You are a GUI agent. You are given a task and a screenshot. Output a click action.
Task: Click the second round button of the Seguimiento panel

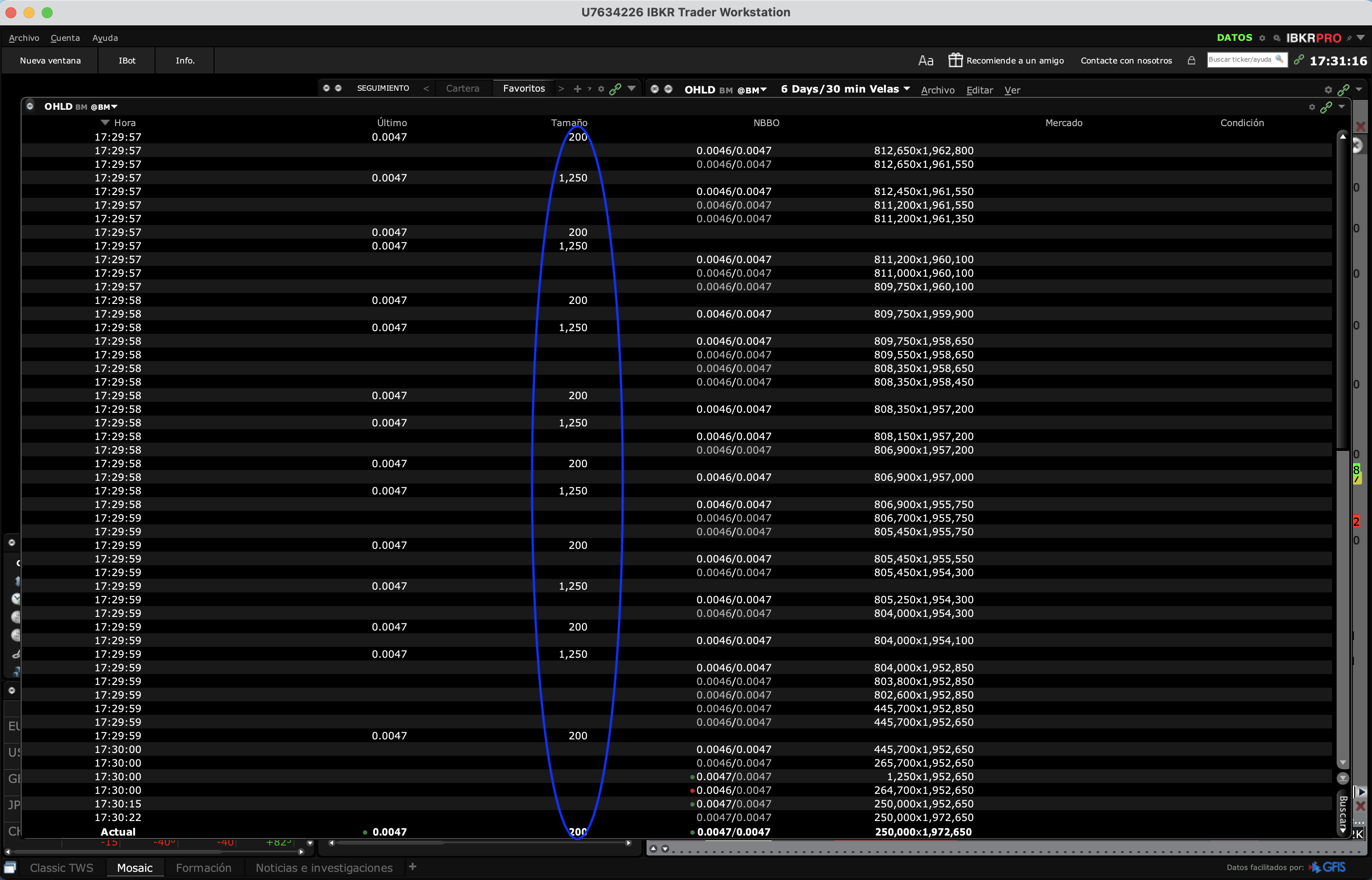pyautogui.click(x=338, y=88)
